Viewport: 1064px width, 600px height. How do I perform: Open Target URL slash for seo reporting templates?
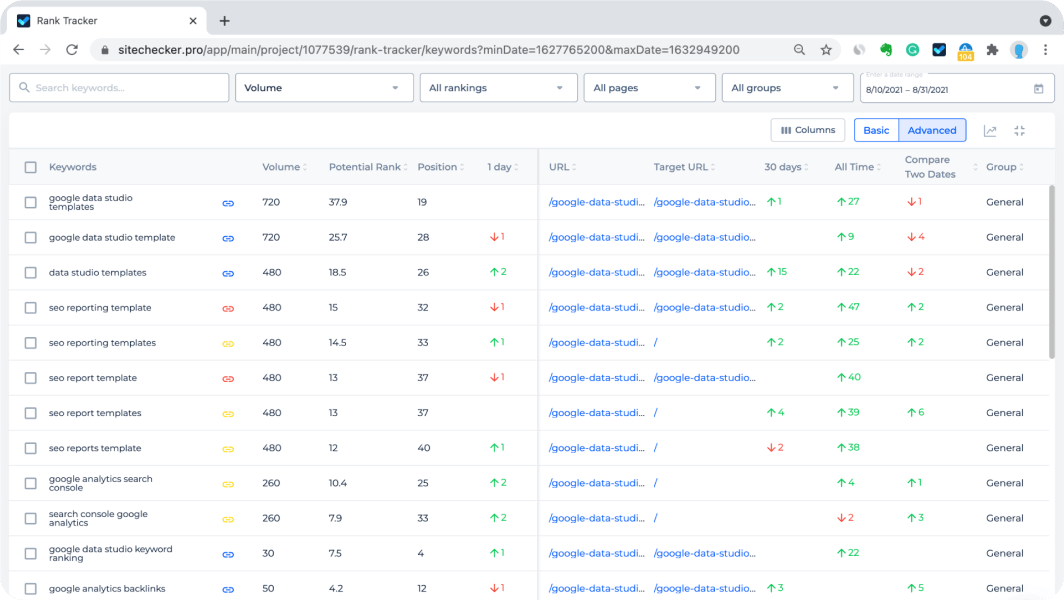[656, 343]
